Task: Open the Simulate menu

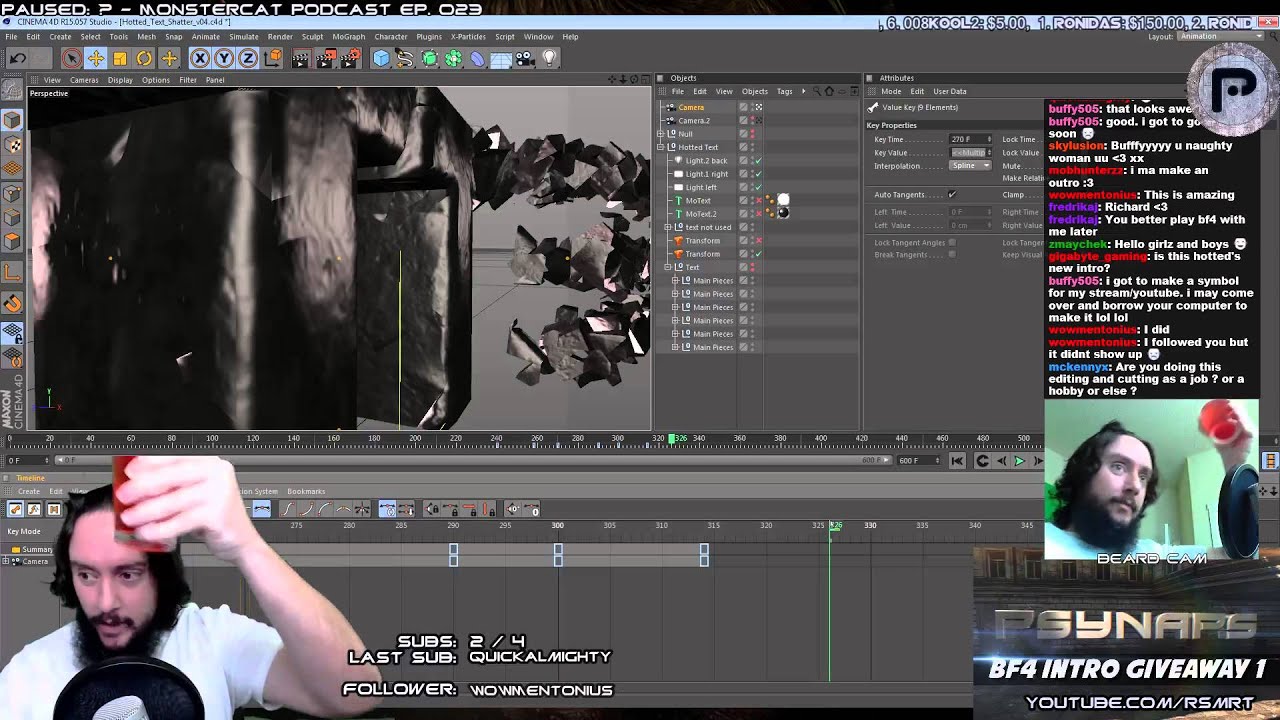Action: [244, 37]
